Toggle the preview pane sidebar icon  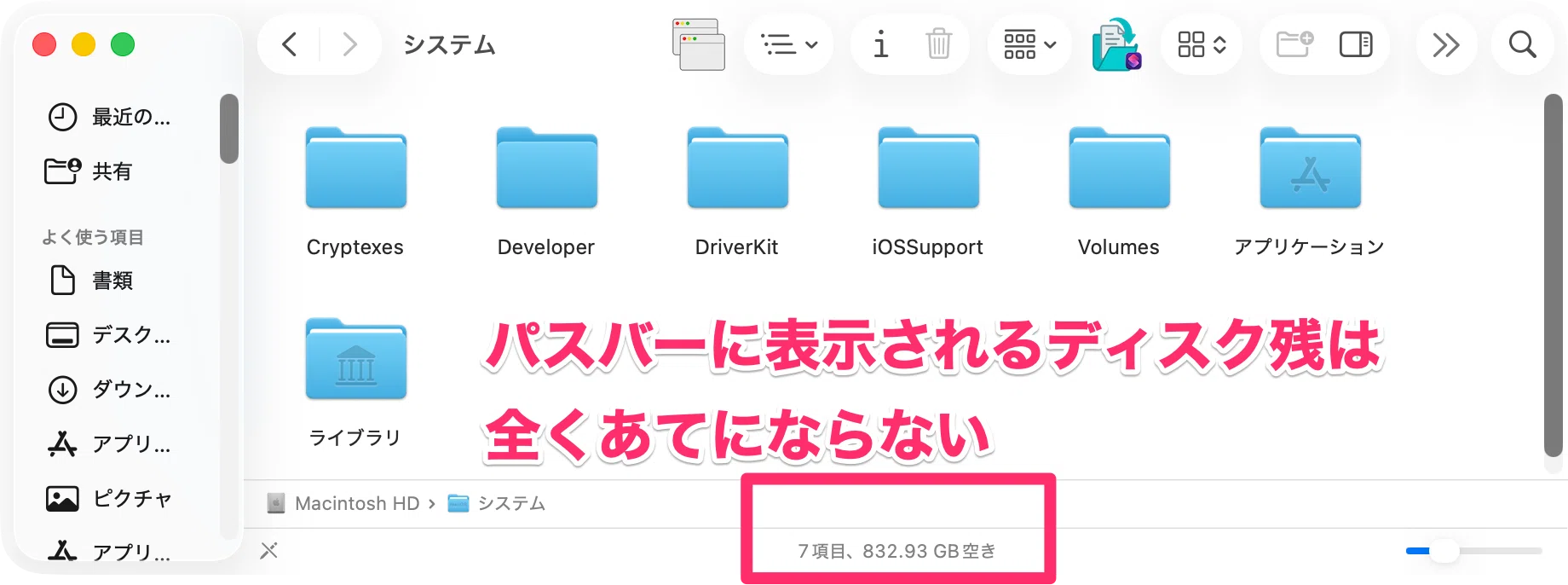click(1356, 44)
